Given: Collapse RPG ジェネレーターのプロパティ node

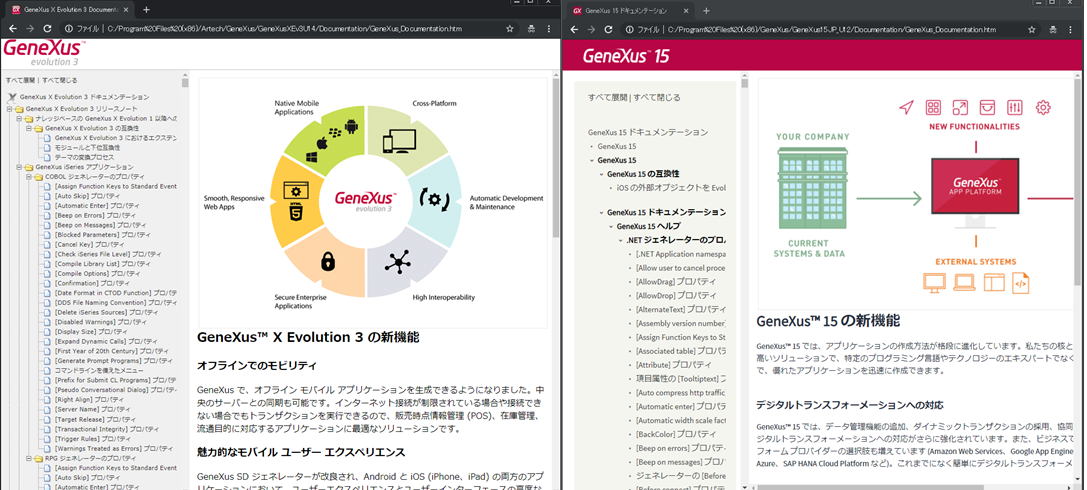Looking at the screenshot, I should point(29,458).
